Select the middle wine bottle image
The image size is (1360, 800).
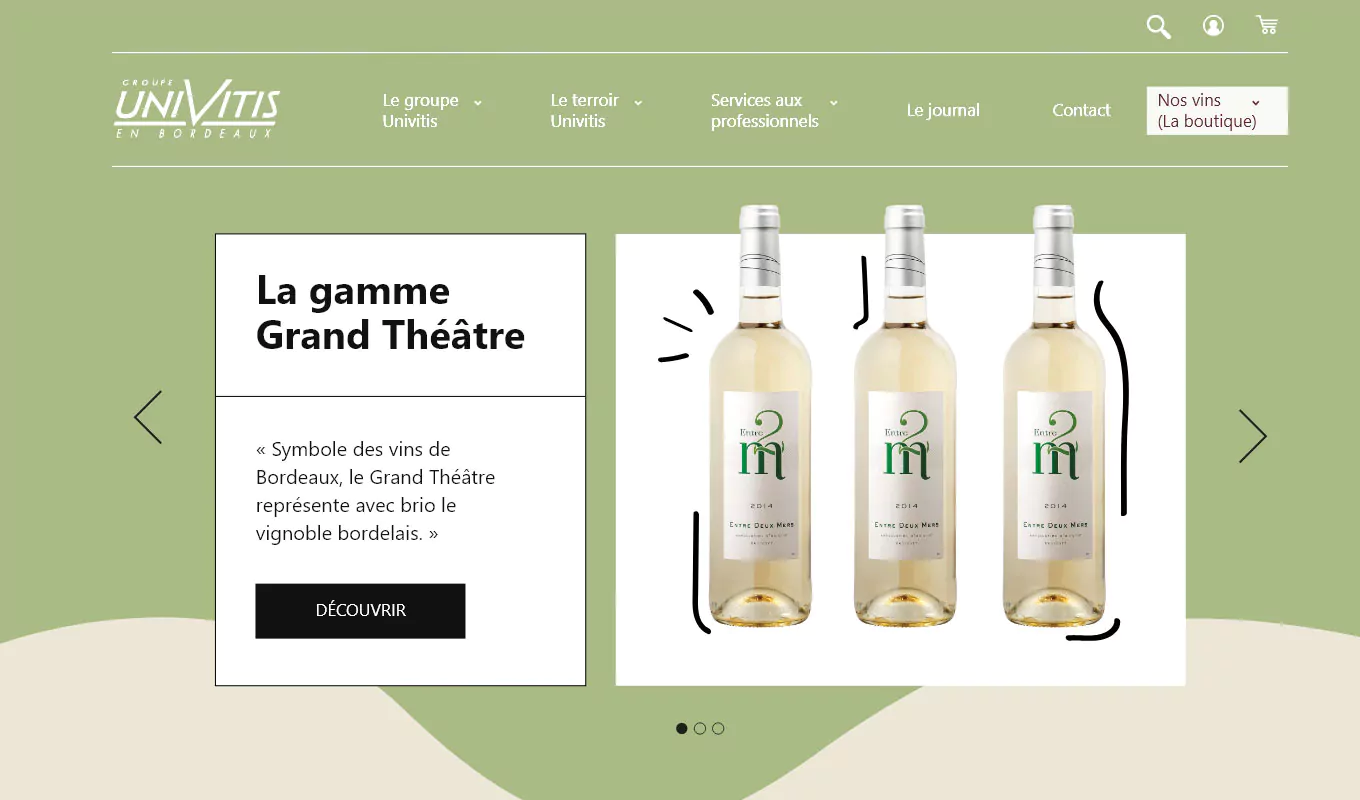click(x=903, y=430)
